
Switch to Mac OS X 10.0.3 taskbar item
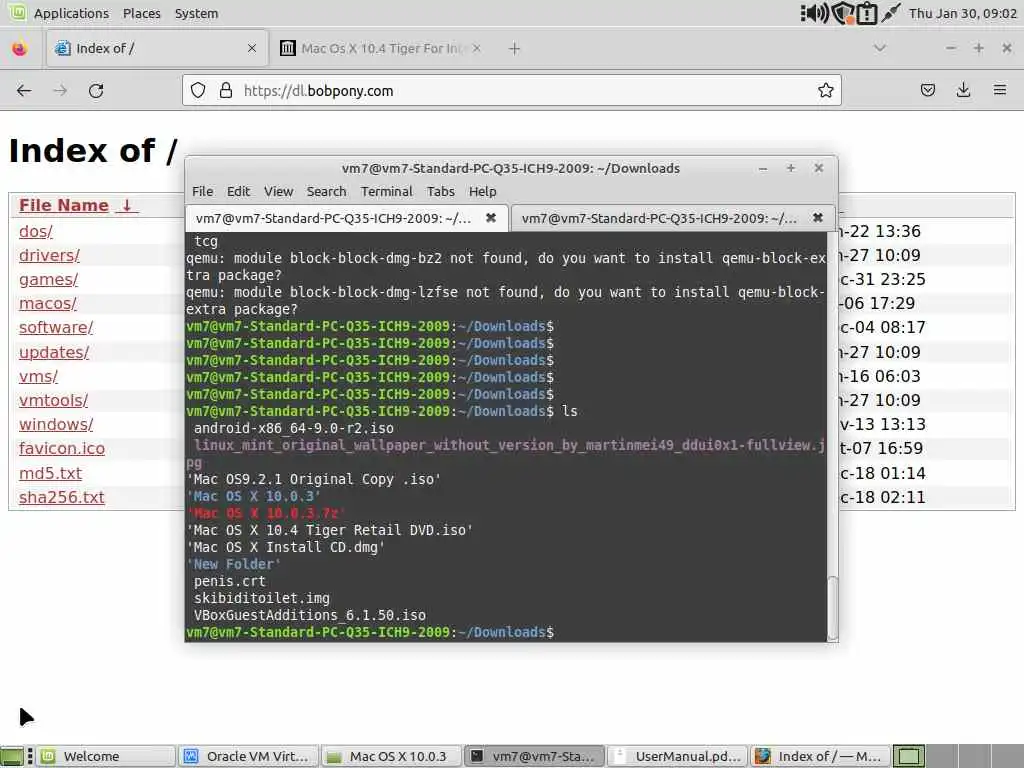point(391,756)
